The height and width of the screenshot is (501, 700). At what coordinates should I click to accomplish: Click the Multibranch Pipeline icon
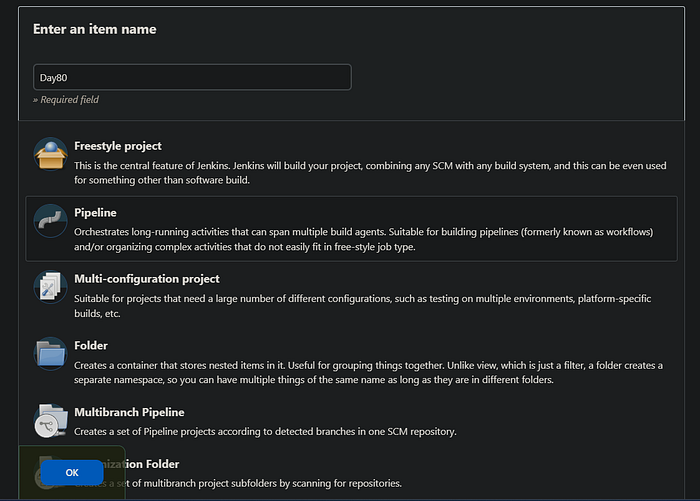click(50, 420)
